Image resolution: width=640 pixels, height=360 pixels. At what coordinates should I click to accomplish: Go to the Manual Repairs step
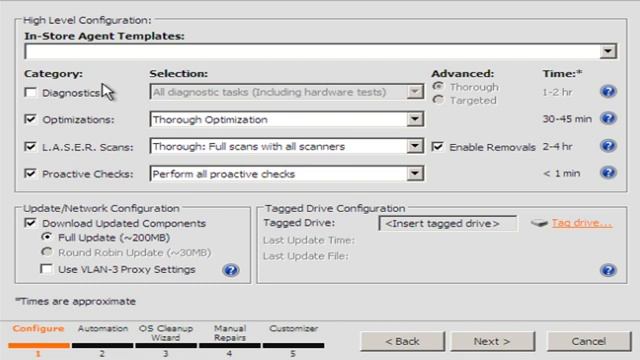pyautogui.click(x=230, y=333)
